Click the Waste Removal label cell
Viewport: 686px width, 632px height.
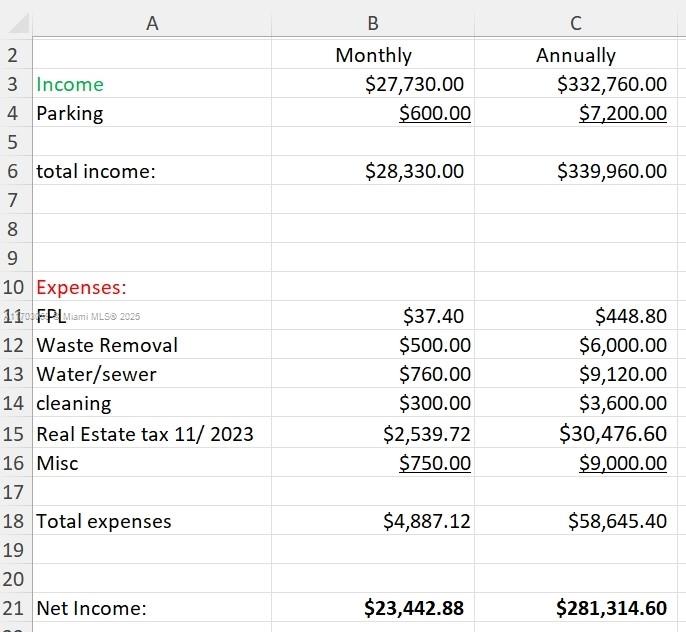[107, 346]
